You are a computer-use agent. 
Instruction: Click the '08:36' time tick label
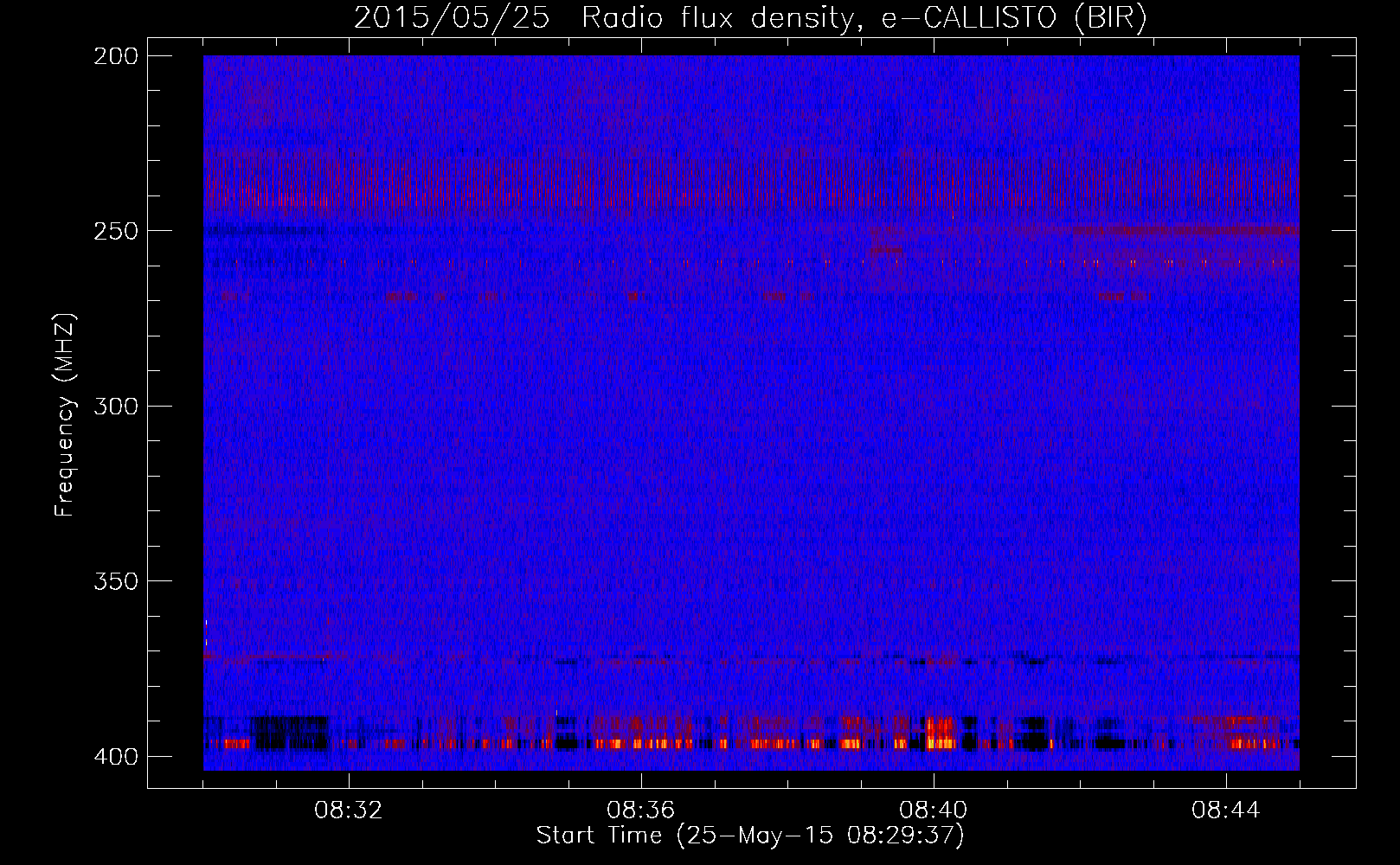pyautogui.click(x=641, y=811)
